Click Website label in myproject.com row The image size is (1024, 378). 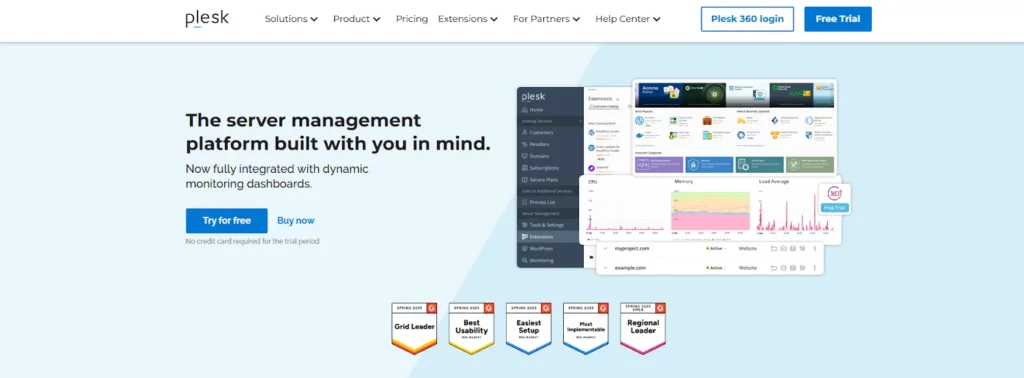pyautogui.click(x=748, y=249)
